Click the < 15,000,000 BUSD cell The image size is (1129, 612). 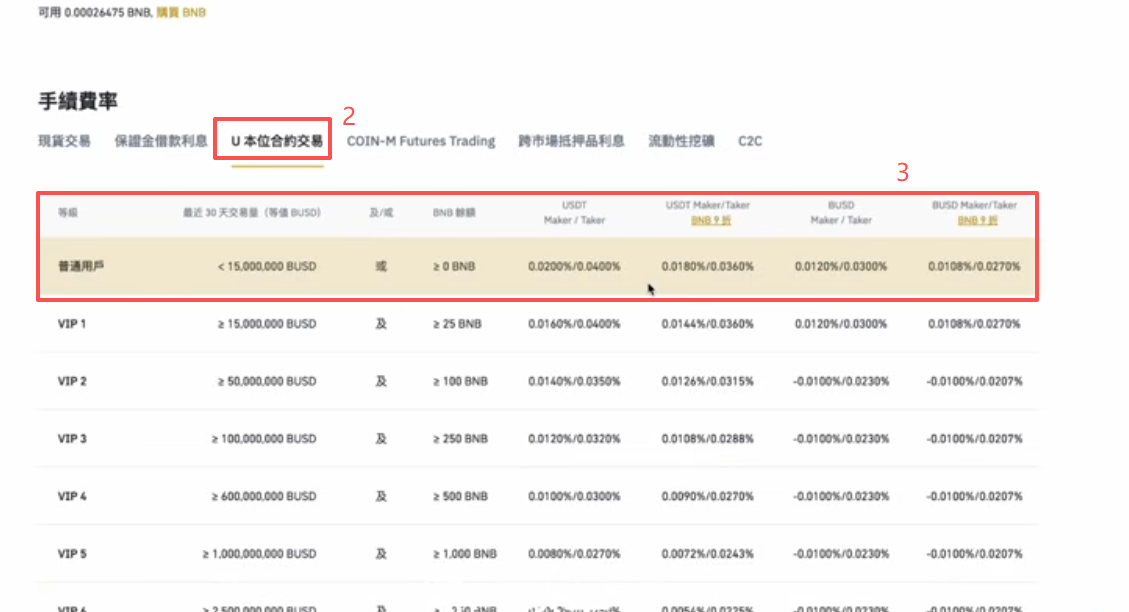point(267,266)
